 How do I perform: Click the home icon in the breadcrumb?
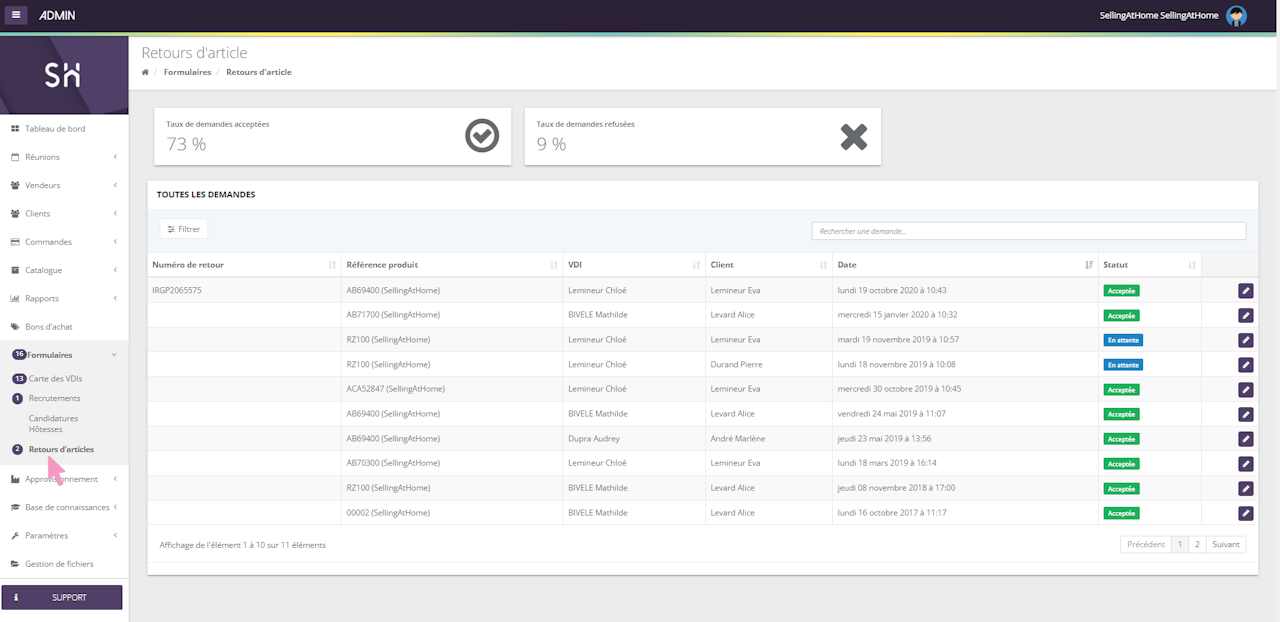point(146,72)
